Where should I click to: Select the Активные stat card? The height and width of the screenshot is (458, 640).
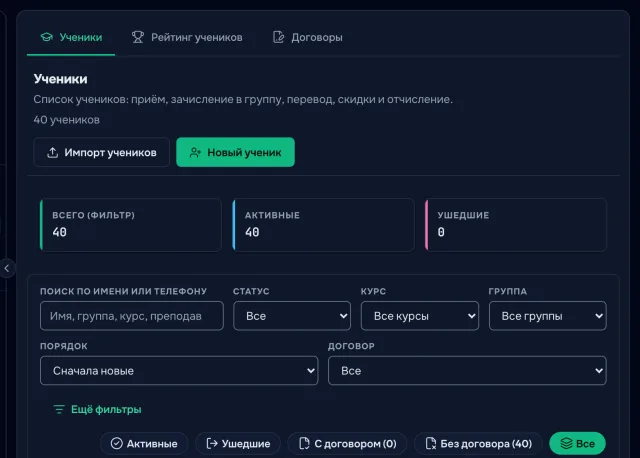[x=323, y=225]
